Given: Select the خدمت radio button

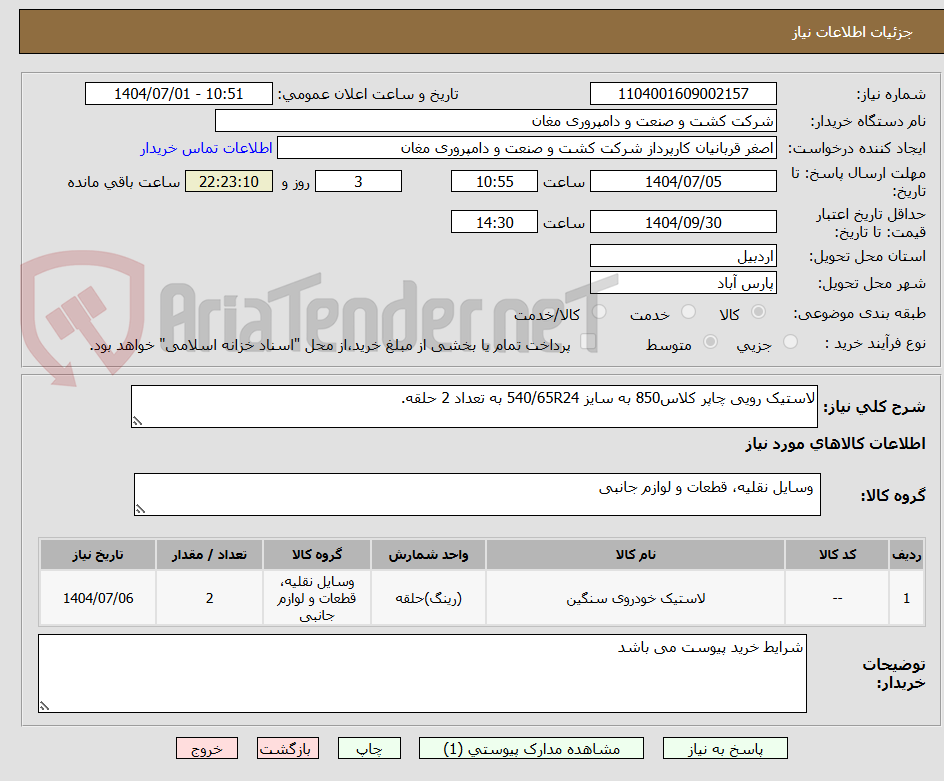Looking at the screenshot, I should point(688,312).
